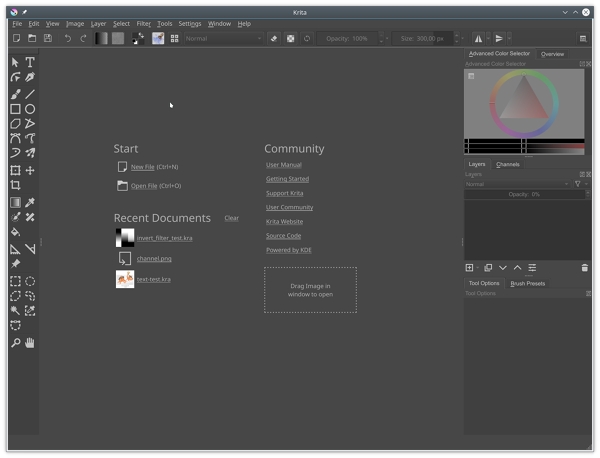This screenshot has width=600, height=458.
Task: Click the Opacity slider in toolbar
Action: tap(348, 38)
